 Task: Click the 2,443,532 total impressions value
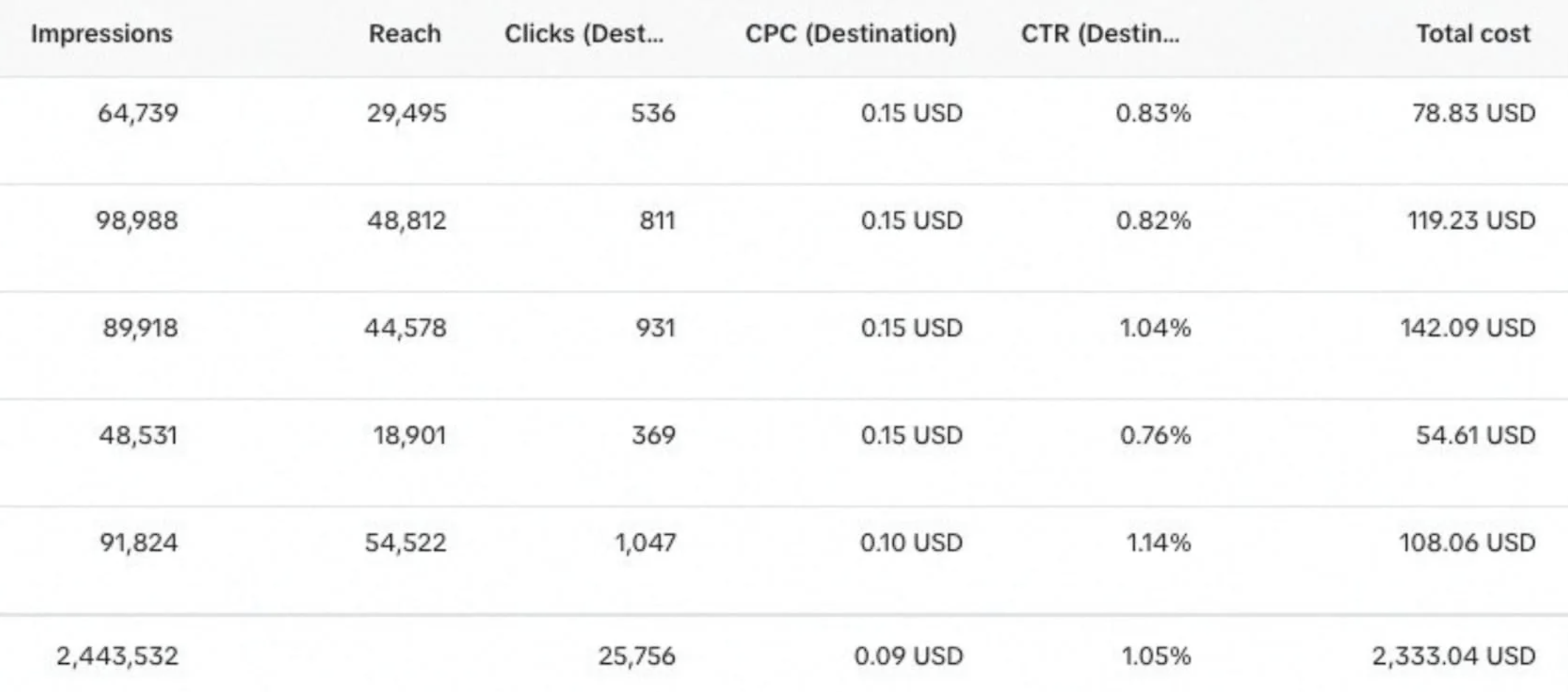117,656
